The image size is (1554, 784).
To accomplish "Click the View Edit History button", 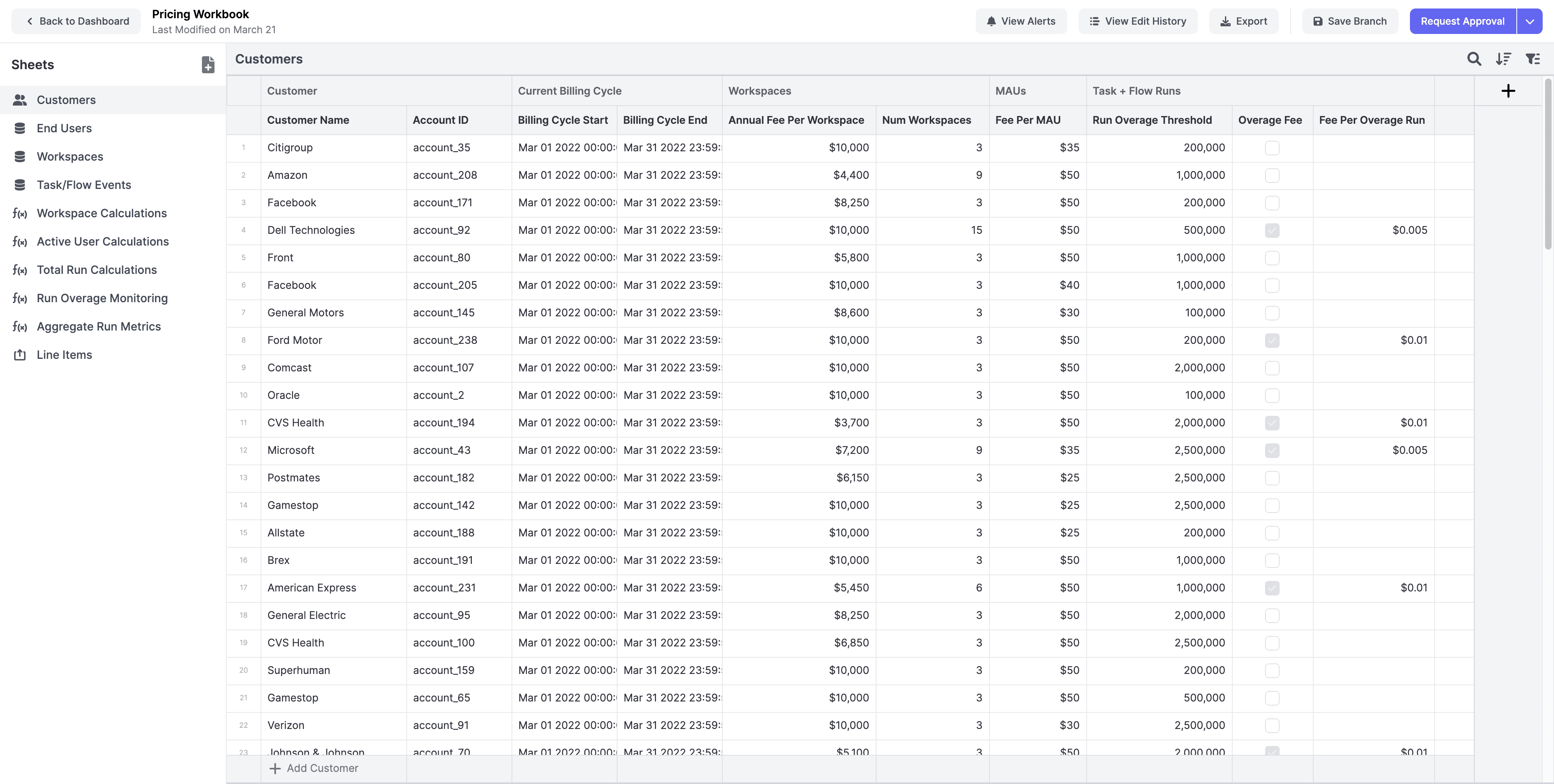I will click(x=1138, y=21).
